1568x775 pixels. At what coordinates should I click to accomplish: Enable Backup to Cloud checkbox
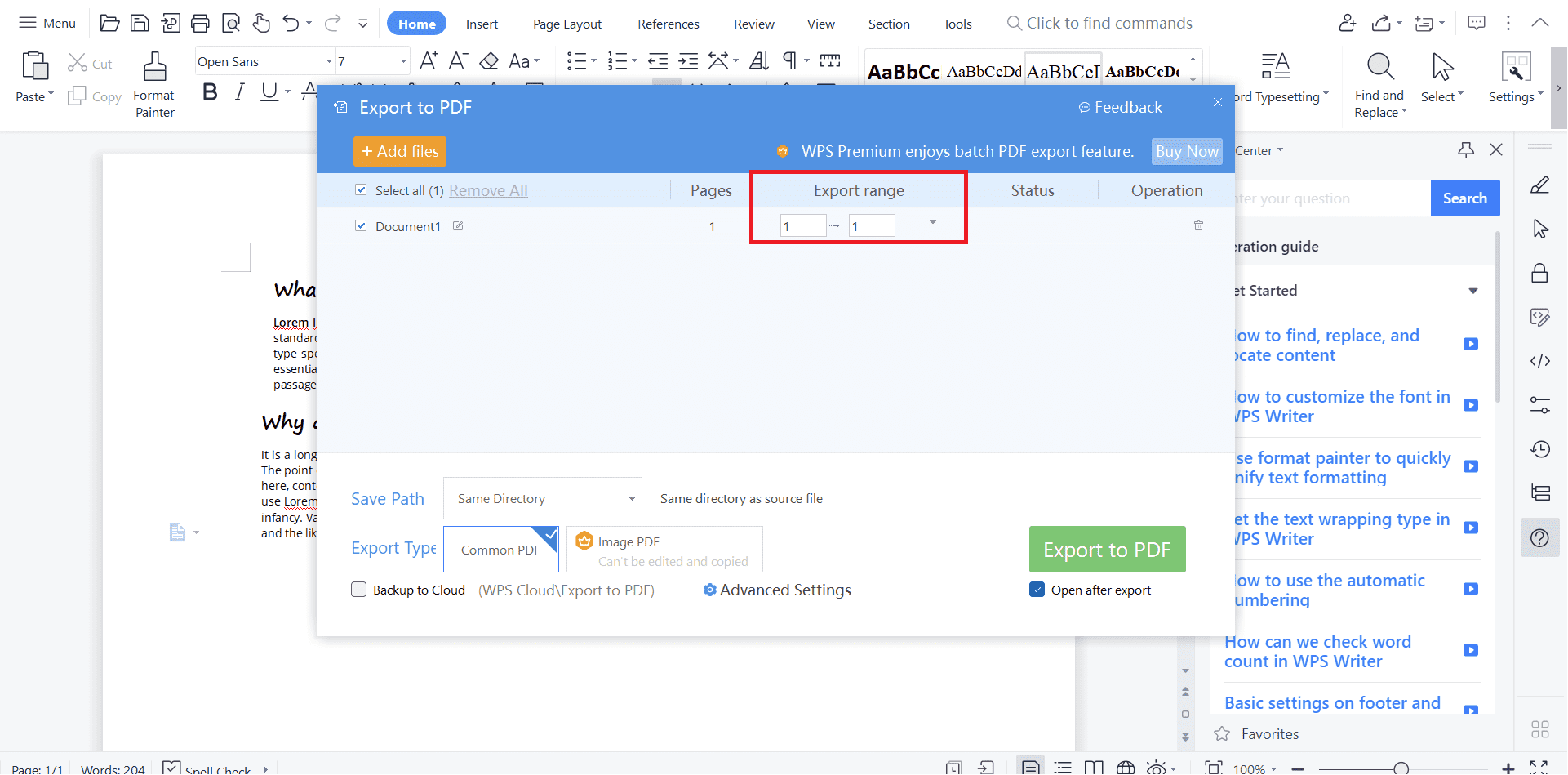coord(358,590)
